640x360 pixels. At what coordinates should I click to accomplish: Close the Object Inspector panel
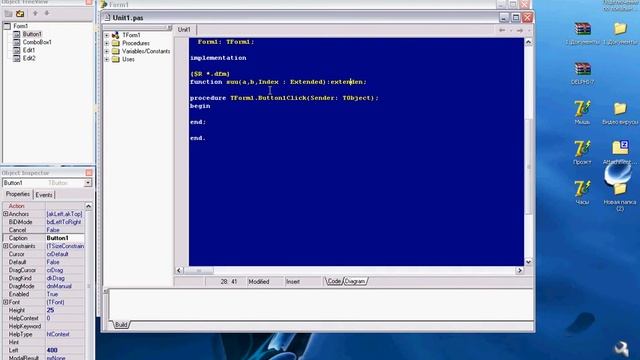coord(89,173)
